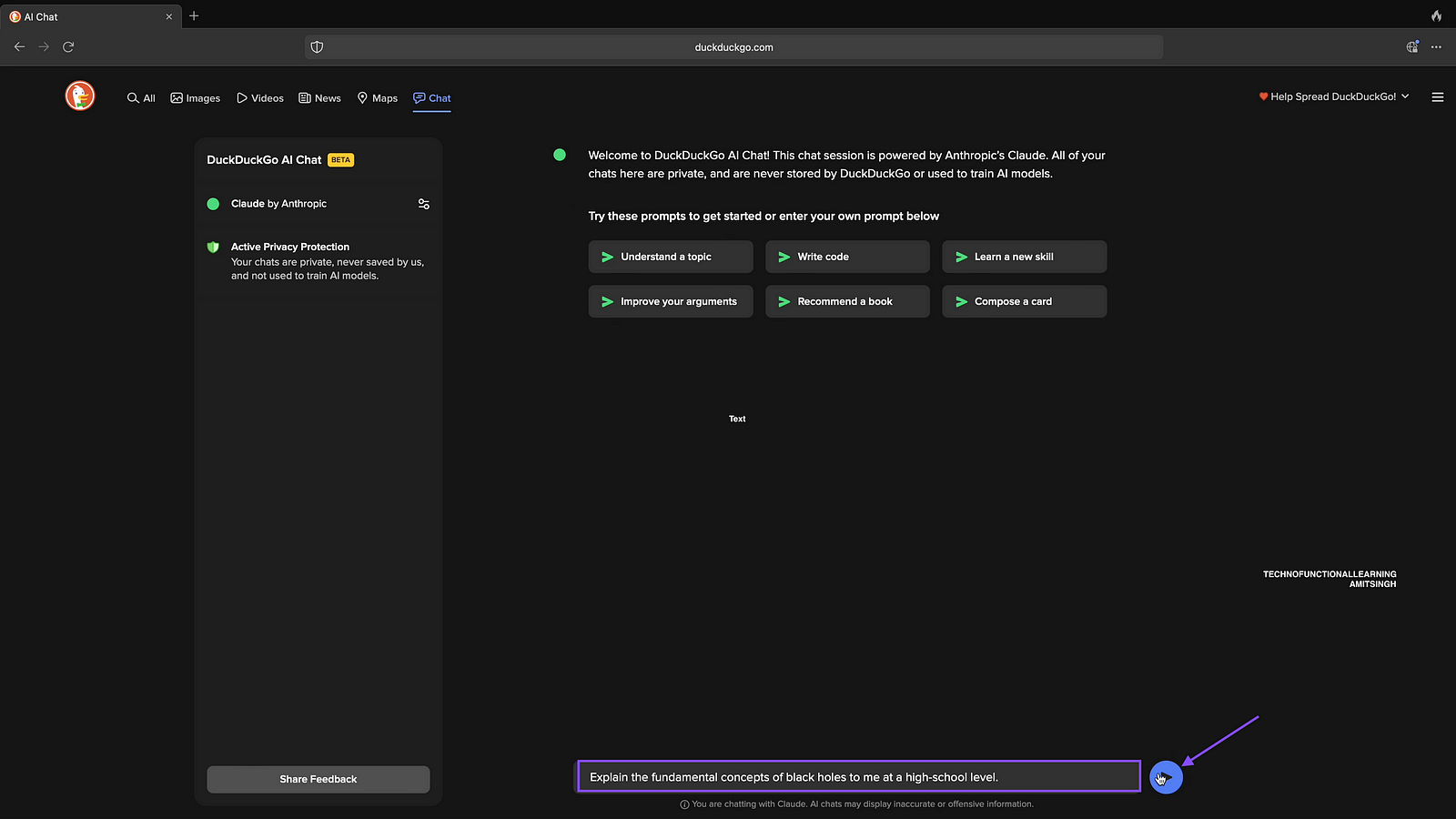Open the Maps search tab
Image resolution: width=1456 pixels, height=819 pixels.
(x=378, y=98)
